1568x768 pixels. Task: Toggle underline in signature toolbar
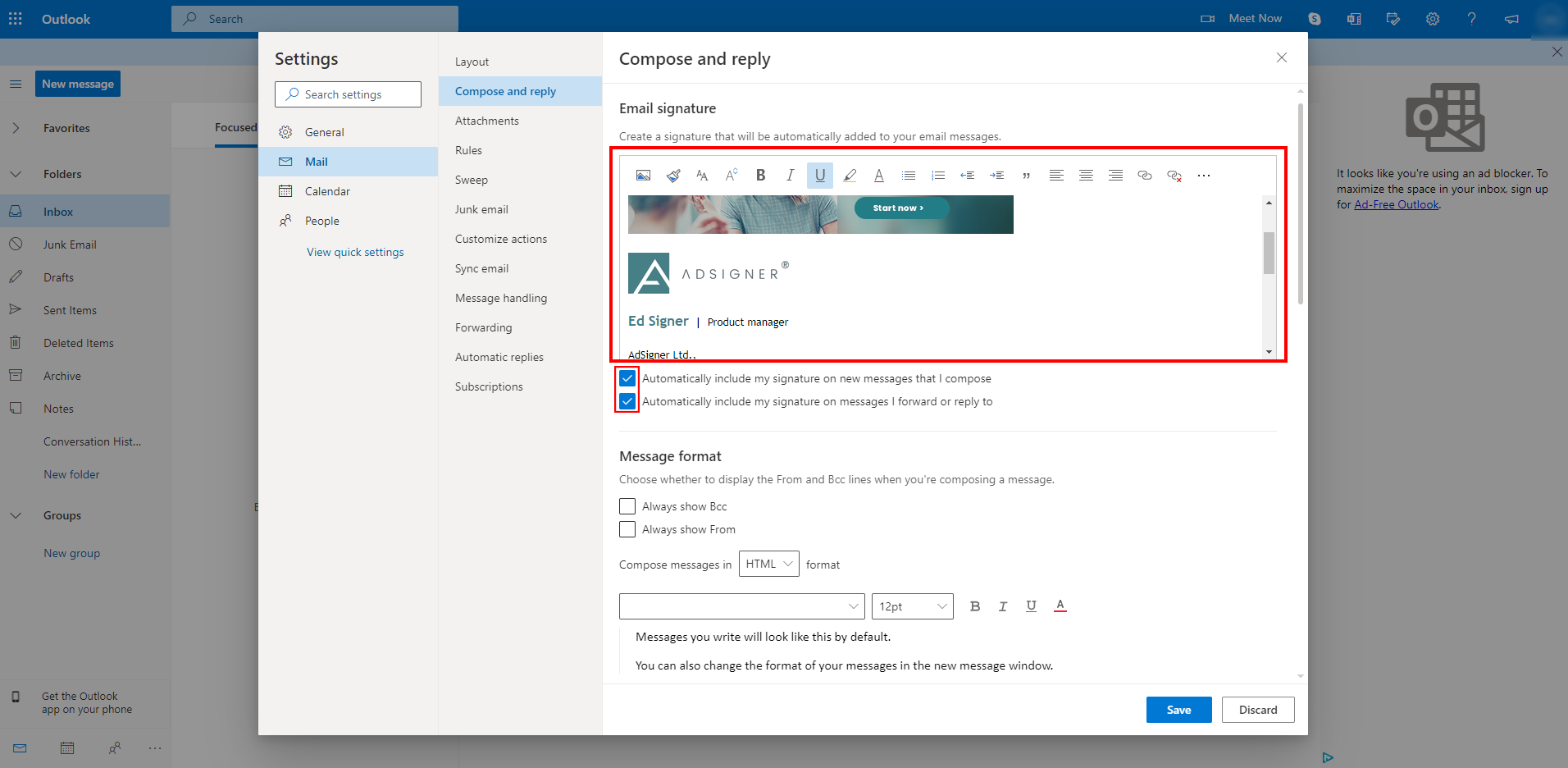pos(820,176)
